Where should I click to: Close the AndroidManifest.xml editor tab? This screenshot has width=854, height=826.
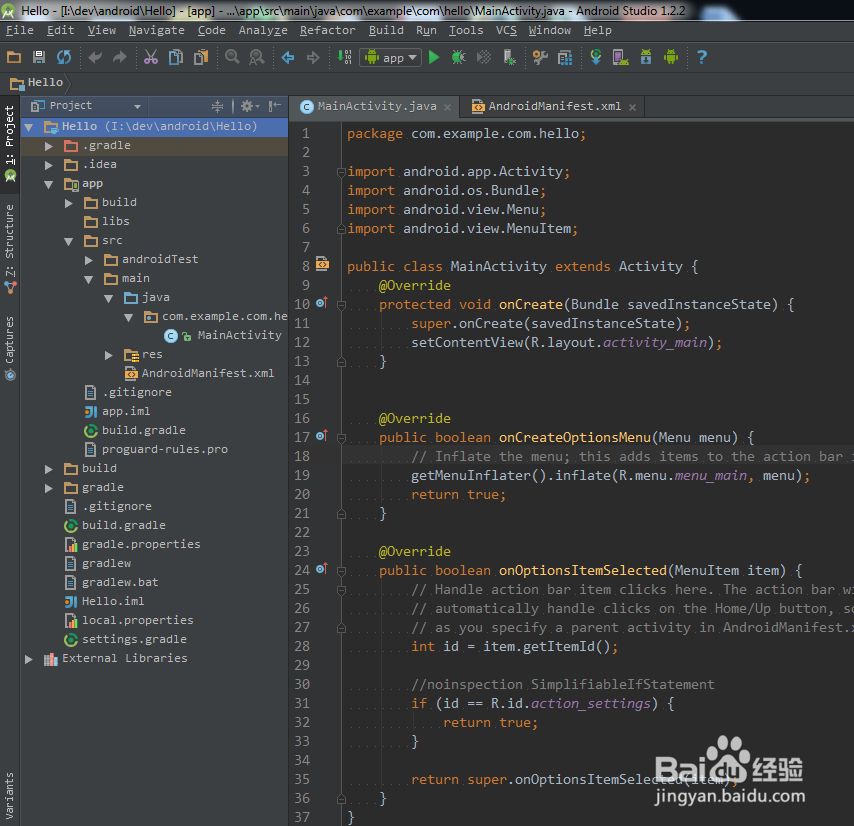click(x=632, y=107)
